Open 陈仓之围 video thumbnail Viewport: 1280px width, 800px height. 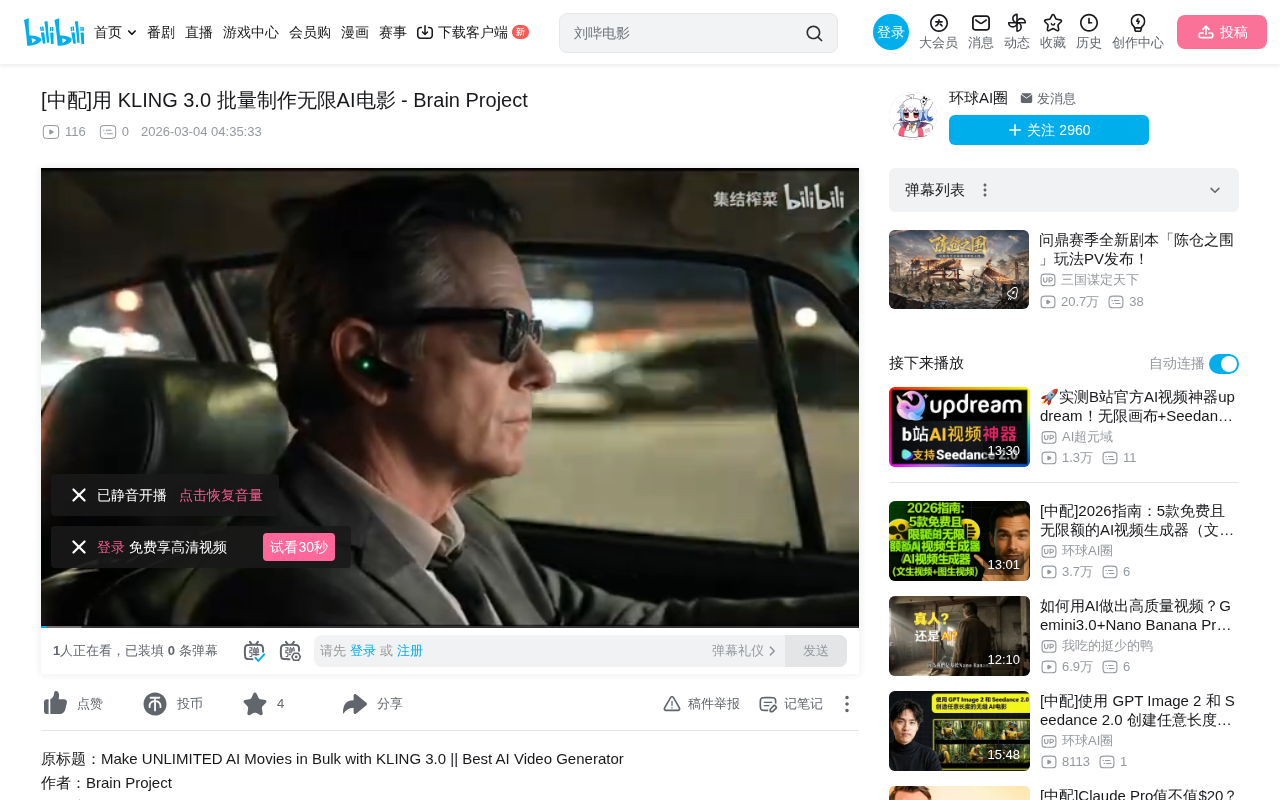959,270
